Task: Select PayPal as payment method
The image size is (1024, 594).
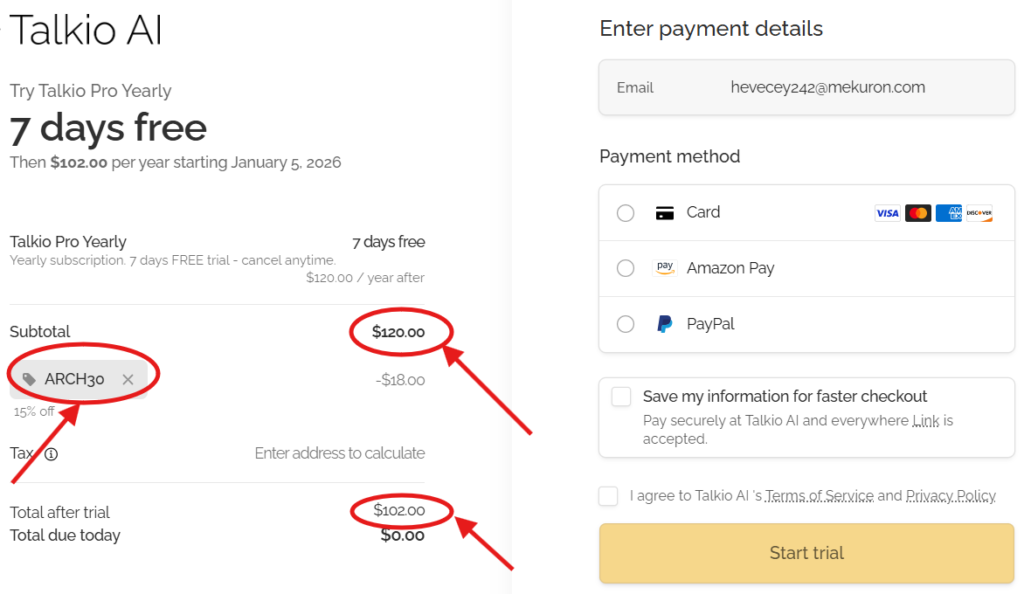Action: pos(625,323)
